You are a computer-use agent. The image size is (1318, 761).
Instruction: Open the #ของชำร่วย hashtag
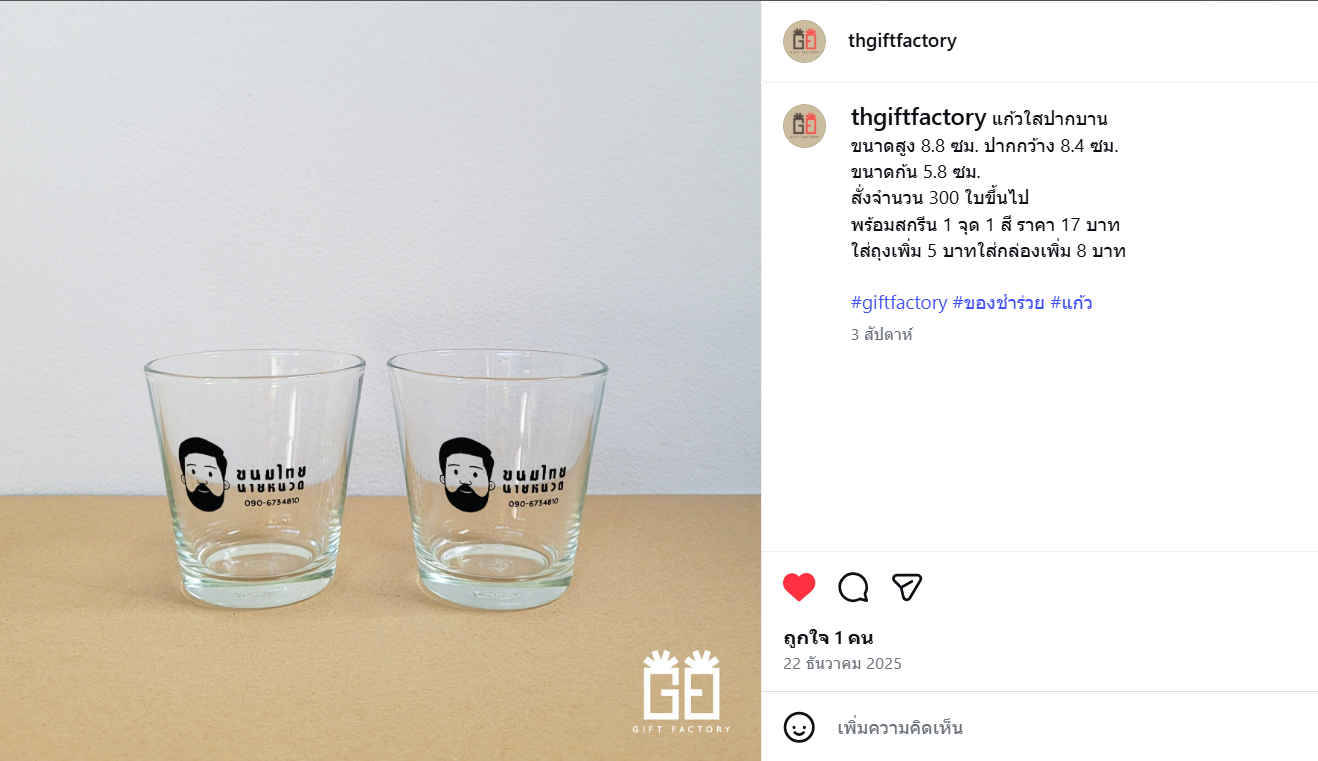(x=998, y=302)
